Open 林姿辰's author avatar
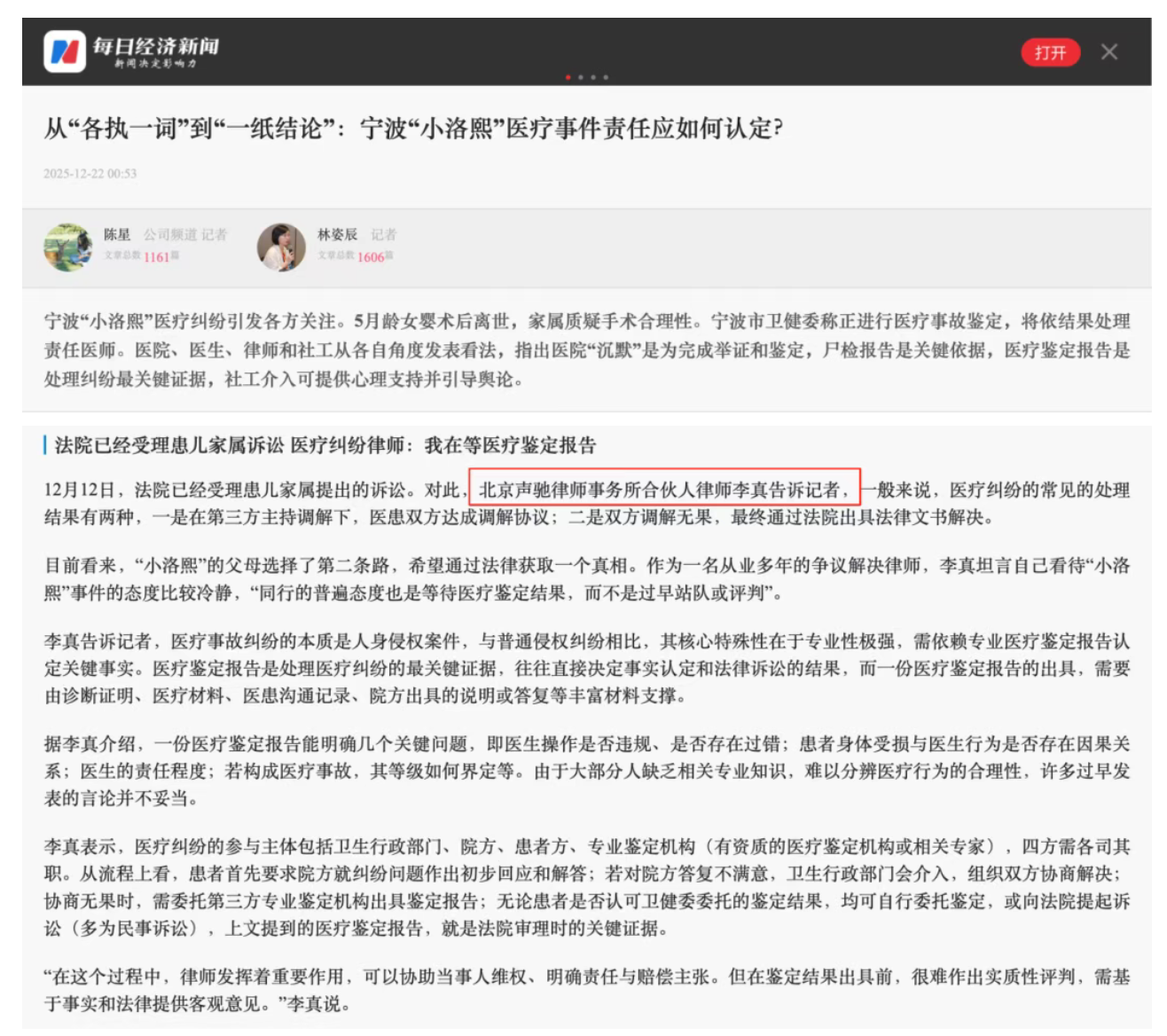 [281, 247]
